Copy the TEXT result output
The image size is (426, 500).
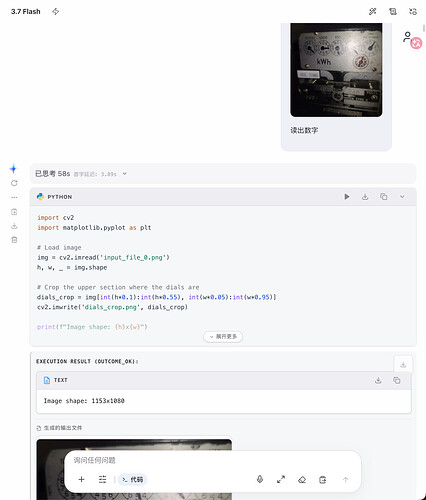397,380
